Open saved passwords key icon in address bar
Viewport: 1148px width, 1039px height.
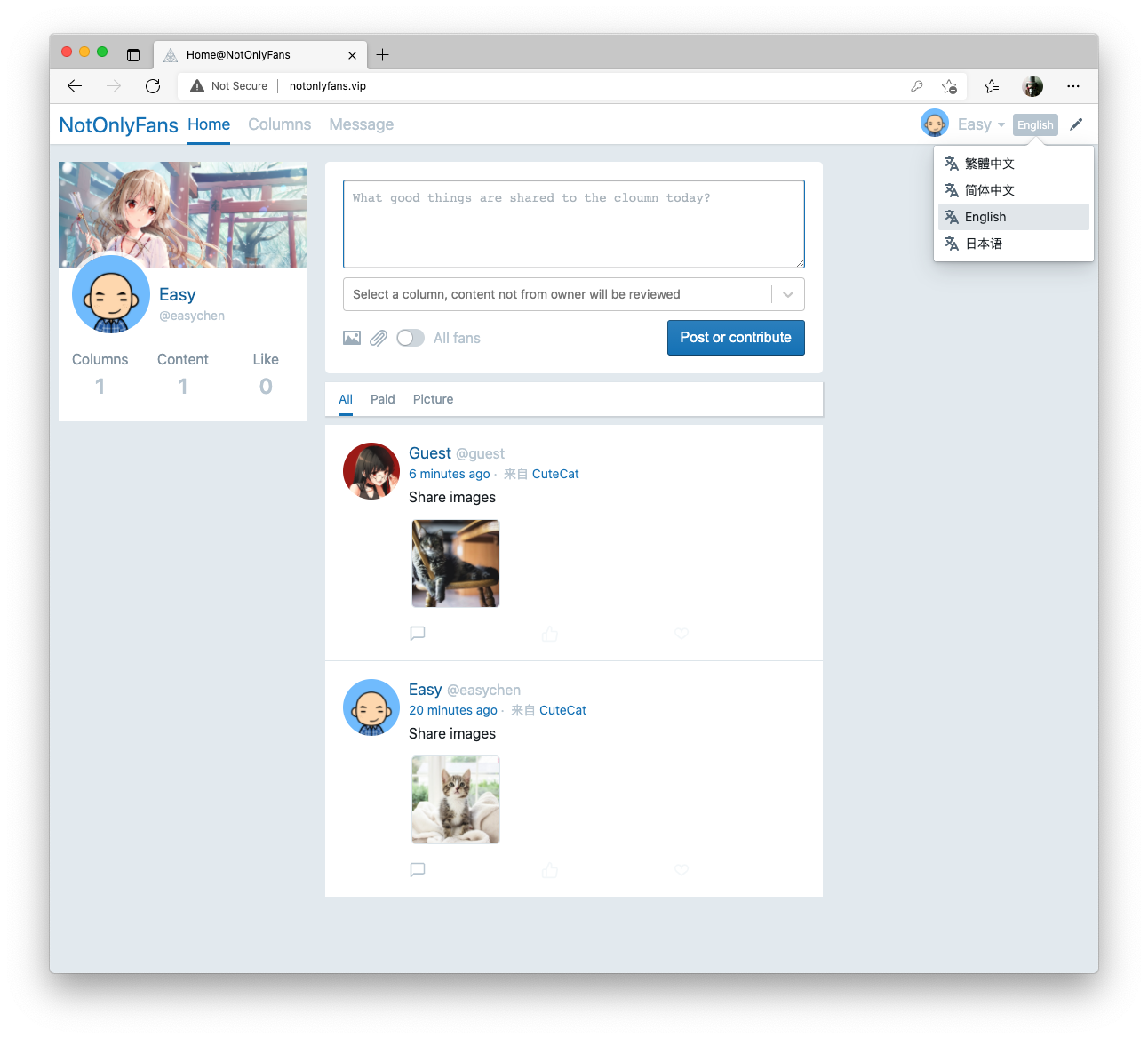click(917, 86)
